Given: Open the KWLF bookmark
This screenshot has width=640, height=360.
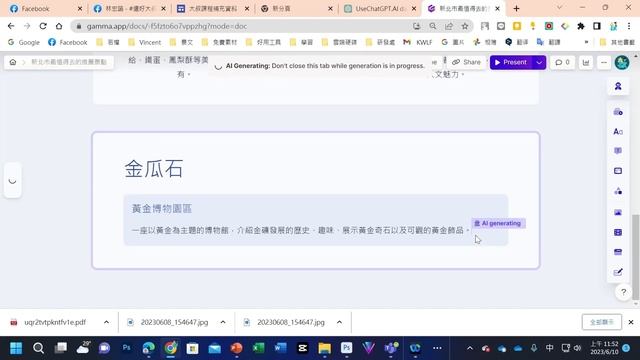Looking at the screenshot, I should click(418, 42).
